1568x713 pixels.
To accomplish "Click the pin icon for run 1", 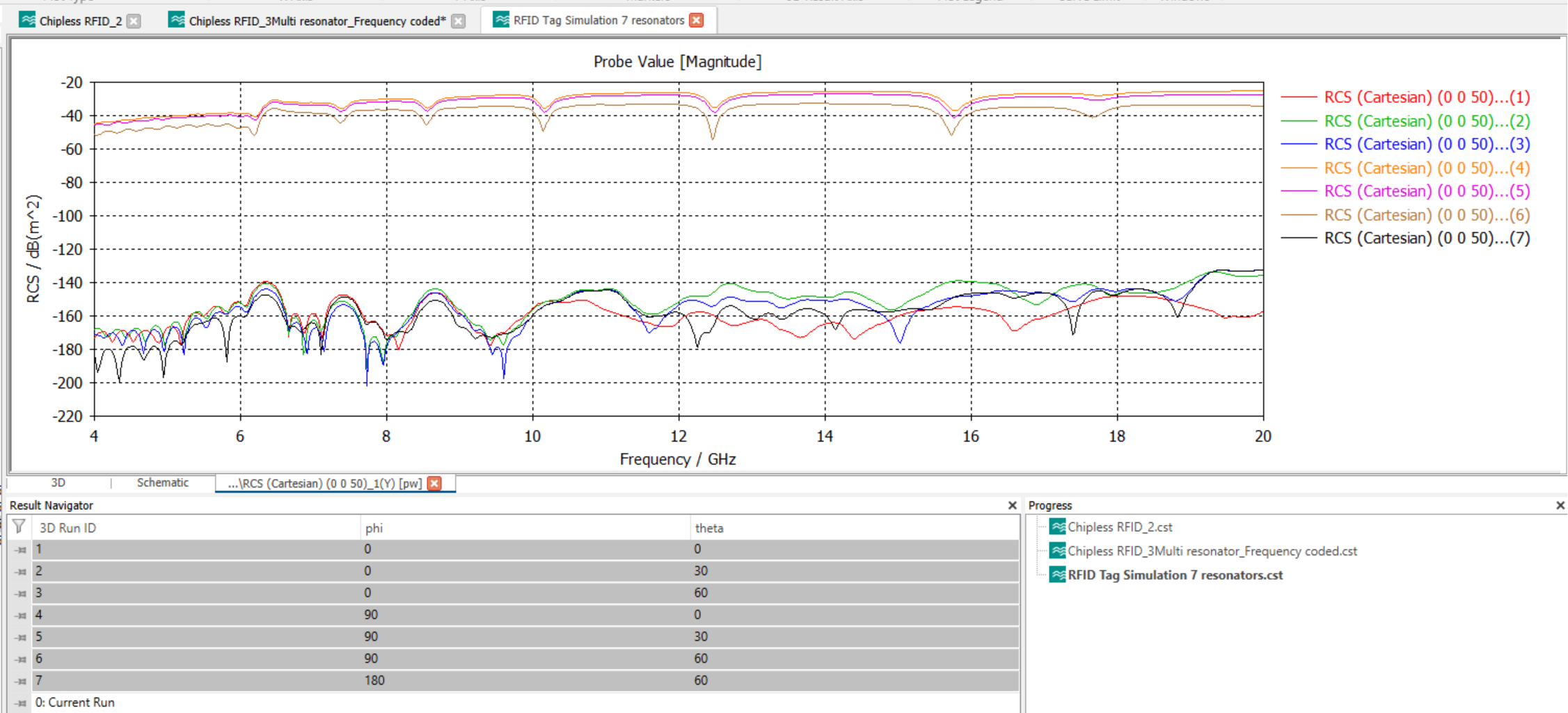I will coord(21,550).
